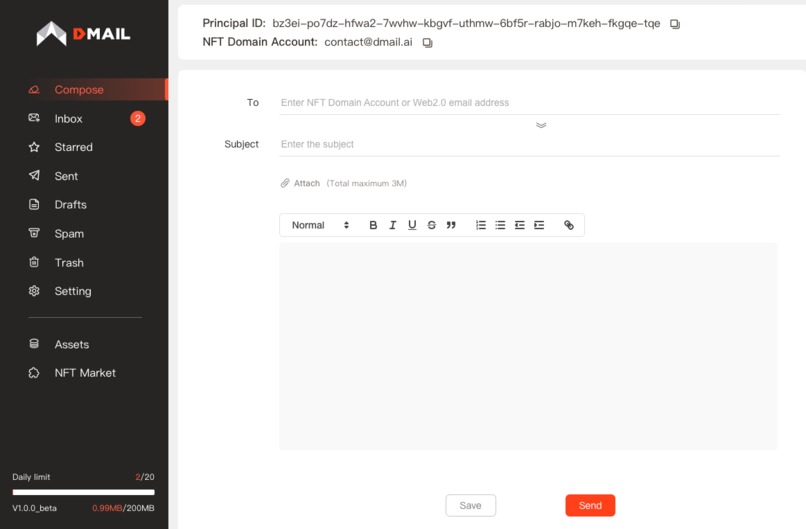Click the 2/20 daily limit count
The image size is (806, 529).
[x=145, y=477]
